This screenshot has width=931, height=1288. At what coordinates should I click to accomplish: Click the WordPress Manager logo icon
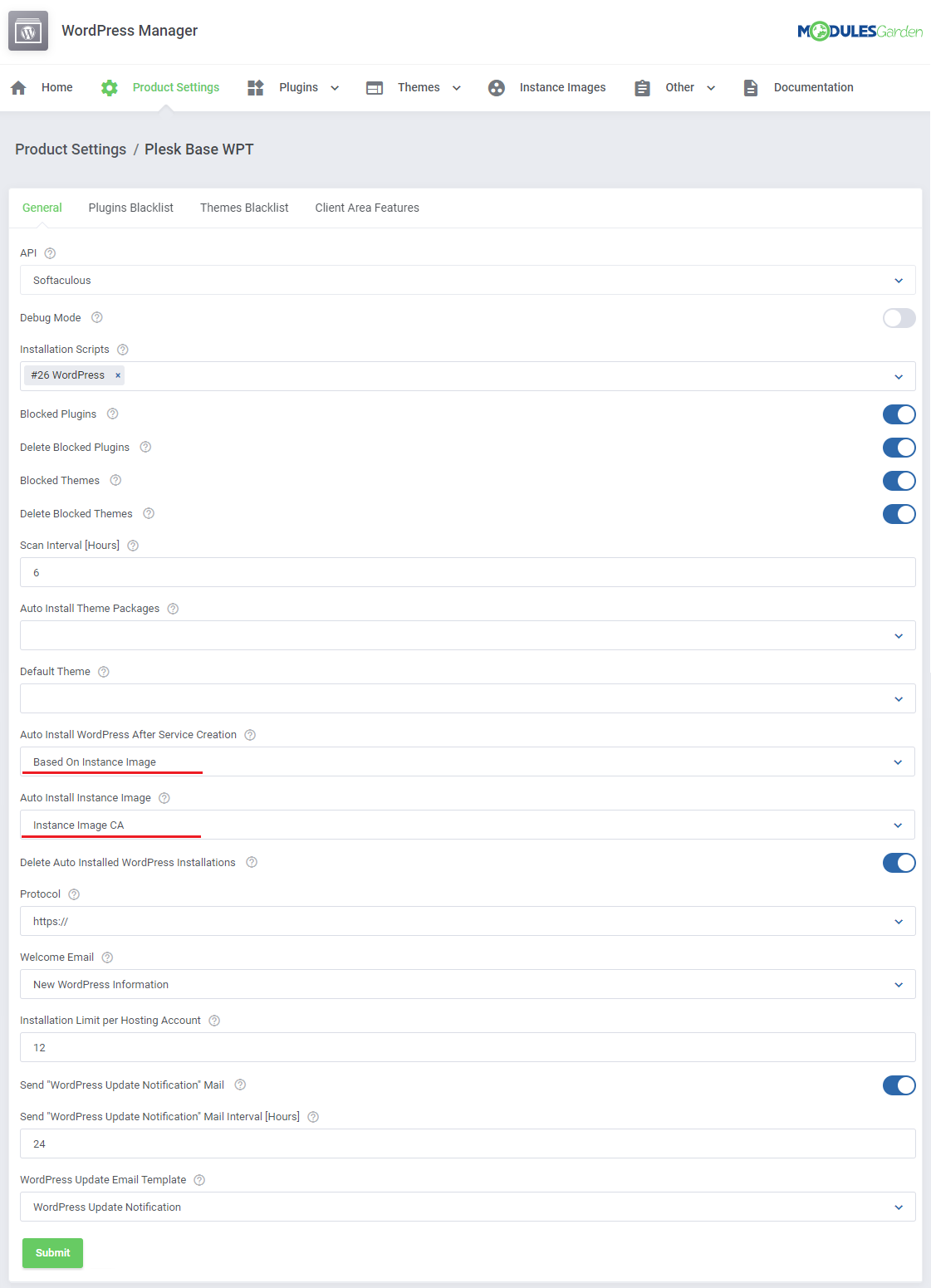point(28,31)
